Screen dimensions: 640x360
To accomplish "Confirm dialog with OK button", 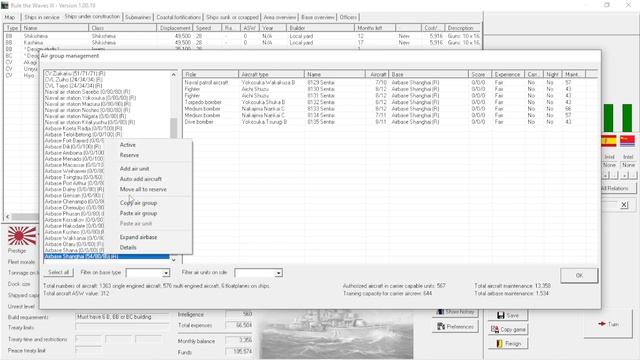I will (579, 276).
